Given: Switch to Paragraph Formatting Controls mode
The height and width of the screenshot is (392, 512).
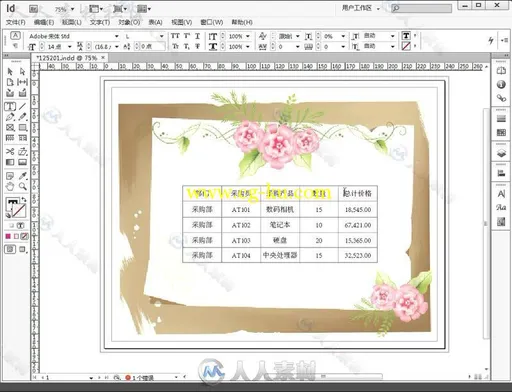Looking at the screenshot, I should (x=15, y=45).
